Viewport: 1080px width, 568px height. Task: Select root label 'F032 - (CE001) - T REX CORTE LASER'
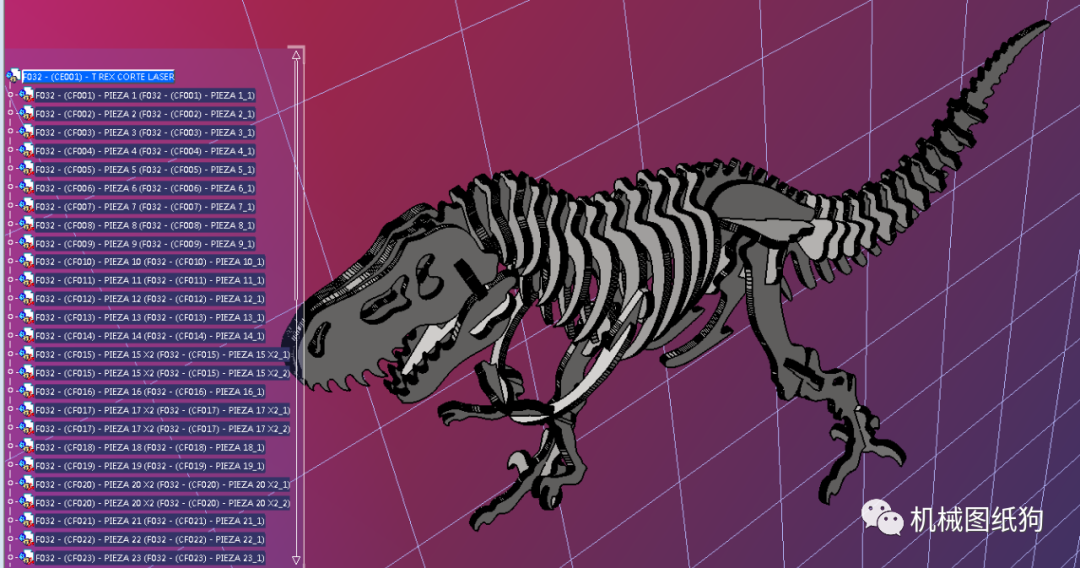click(x=98, y=76)
